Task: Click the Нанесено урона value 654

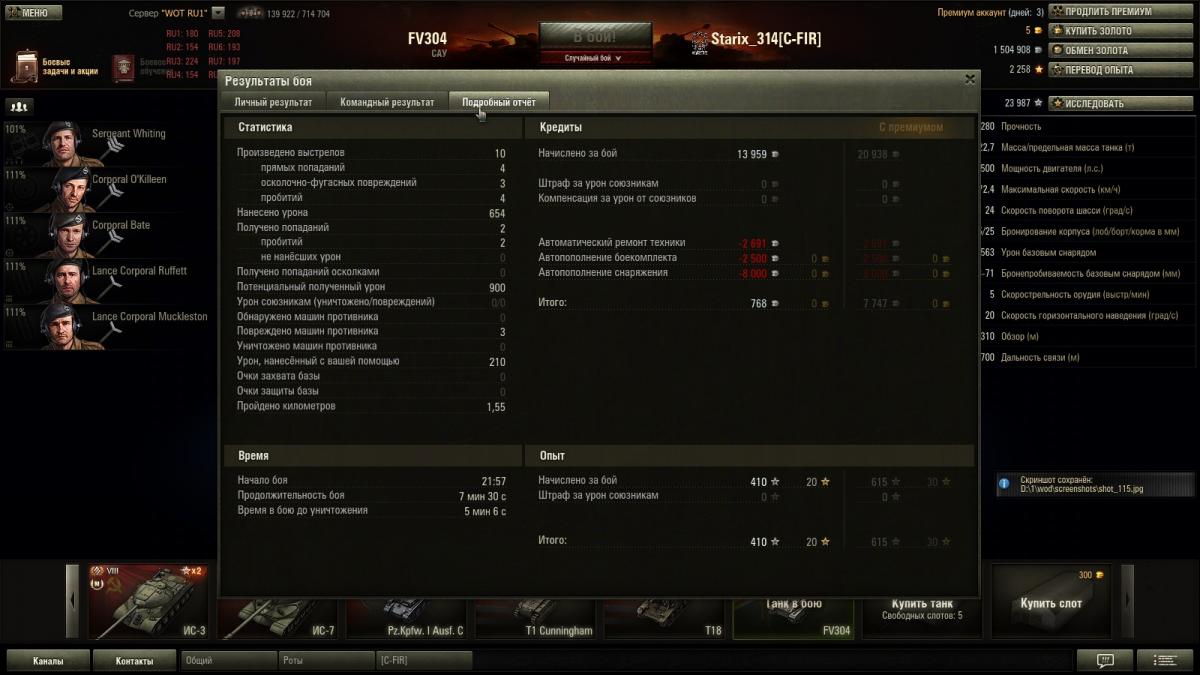Action: point(497,213)
